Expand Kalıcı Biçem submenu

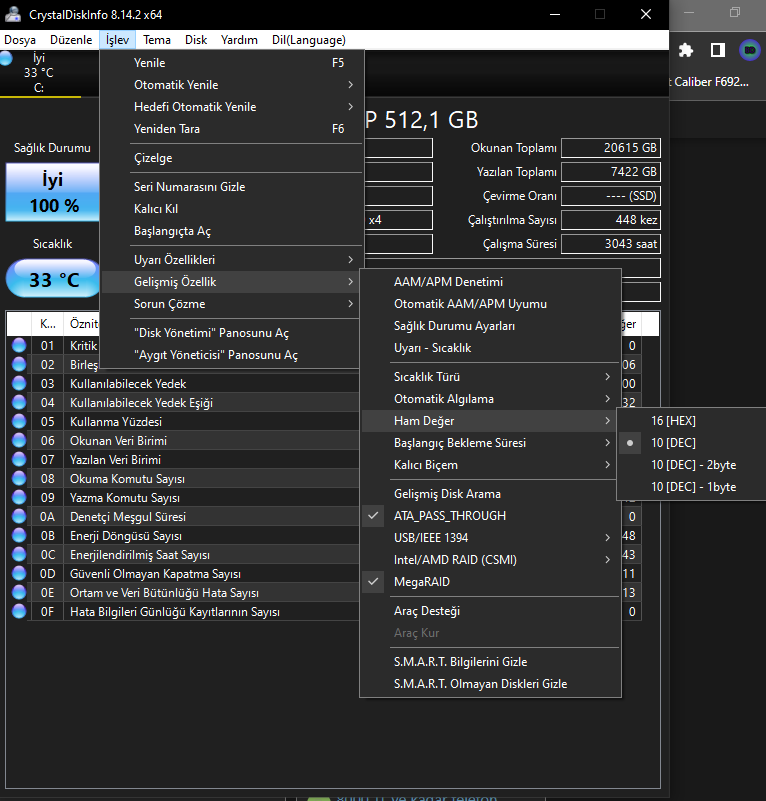[x=491, y=465]
